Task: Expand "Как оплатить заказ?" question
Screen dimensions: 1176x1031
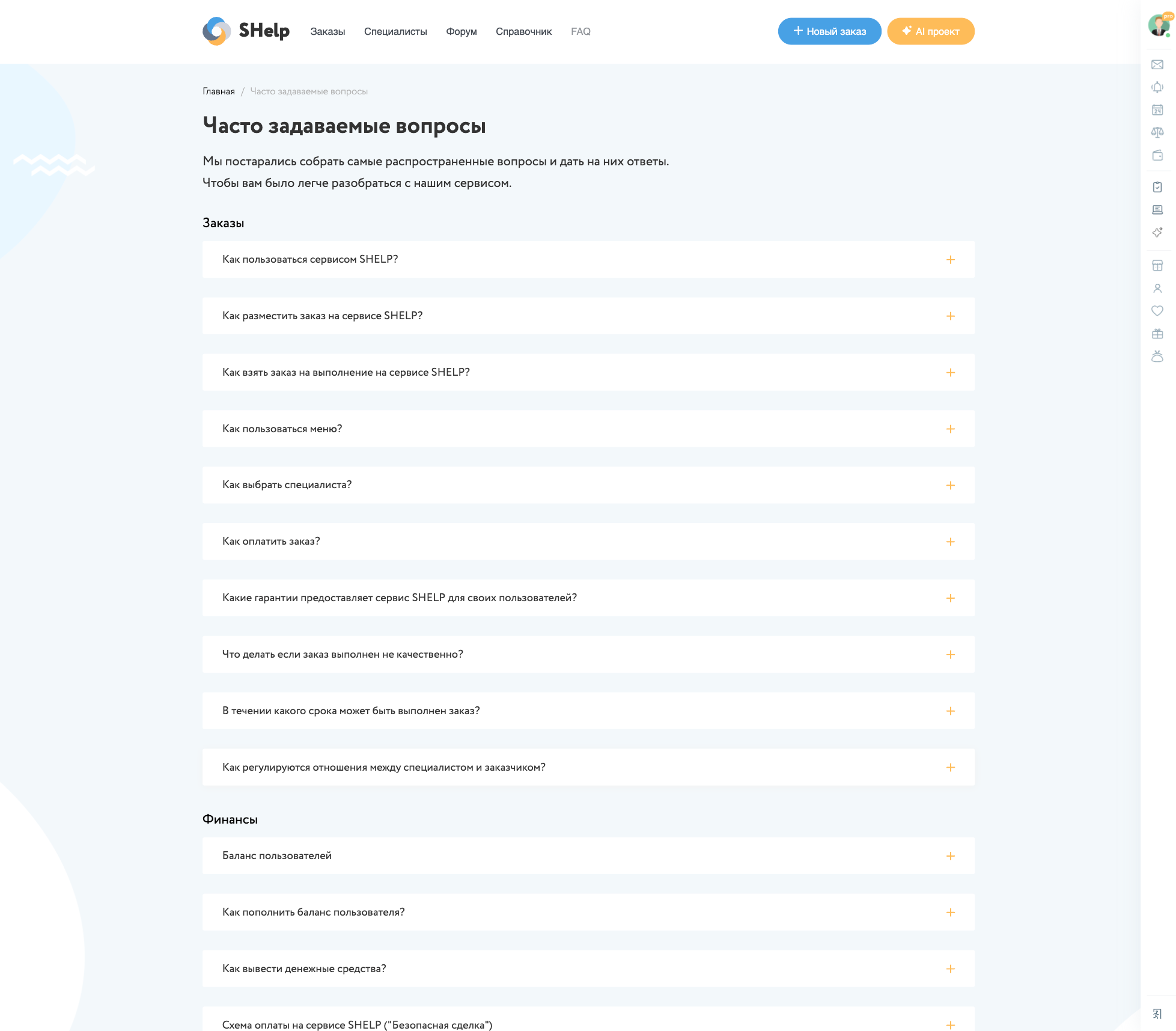Action: (588, 542)
